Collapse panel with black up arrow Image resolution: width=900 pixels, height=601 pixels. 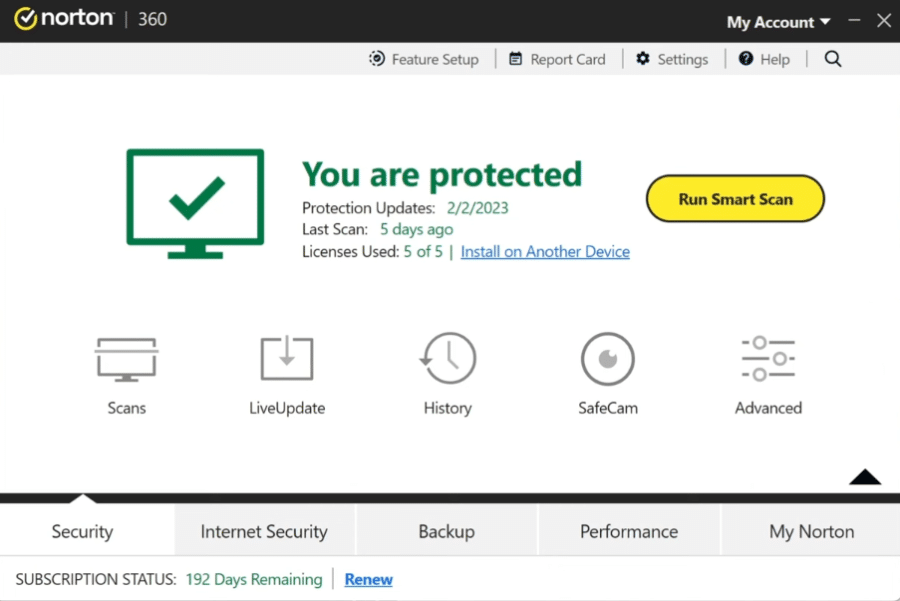tap(865, 477)
